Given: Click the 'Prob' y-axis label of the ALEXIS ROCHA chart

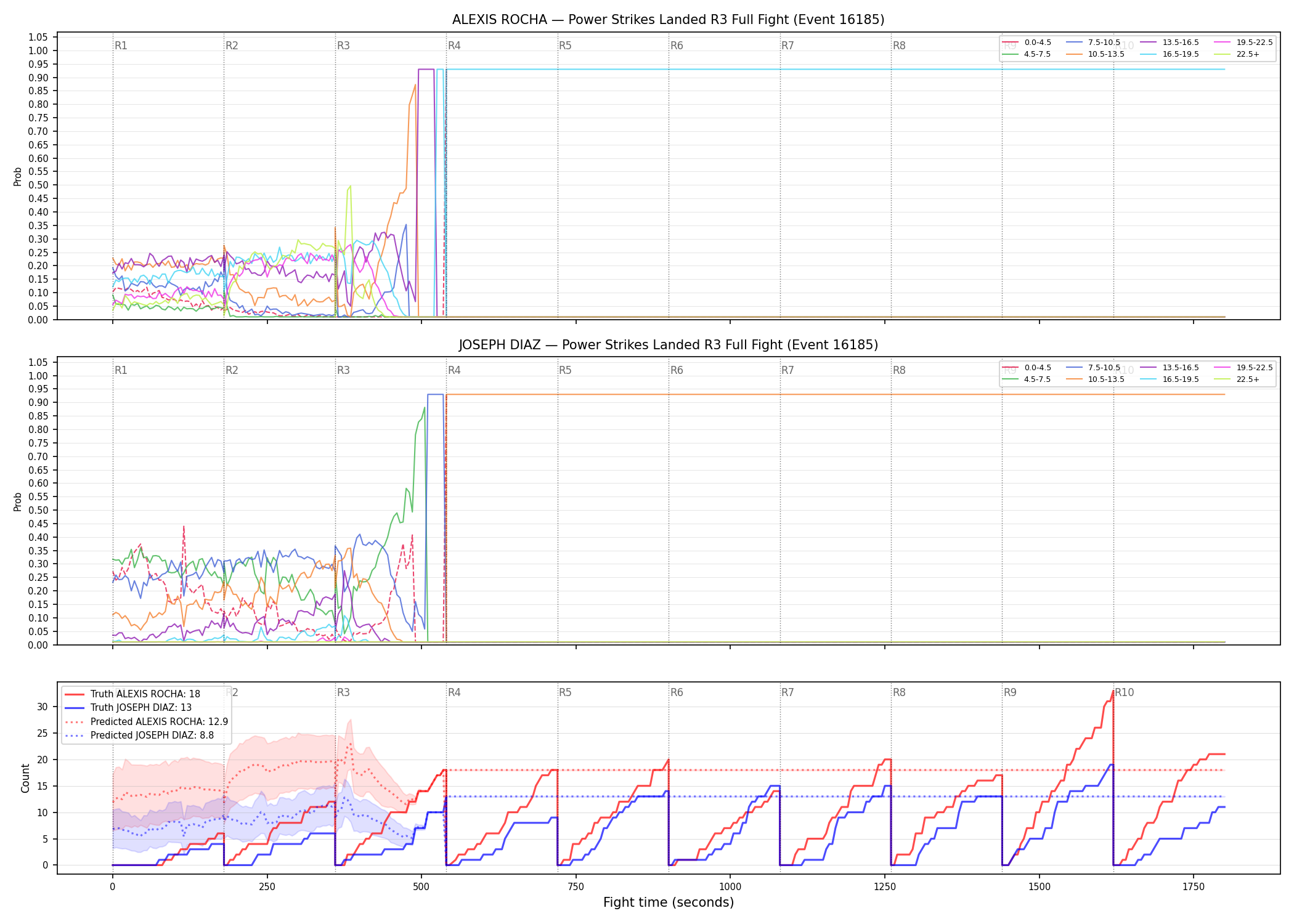Looking at the screenshot, I should pyautogui.click(x=18, y=176).
